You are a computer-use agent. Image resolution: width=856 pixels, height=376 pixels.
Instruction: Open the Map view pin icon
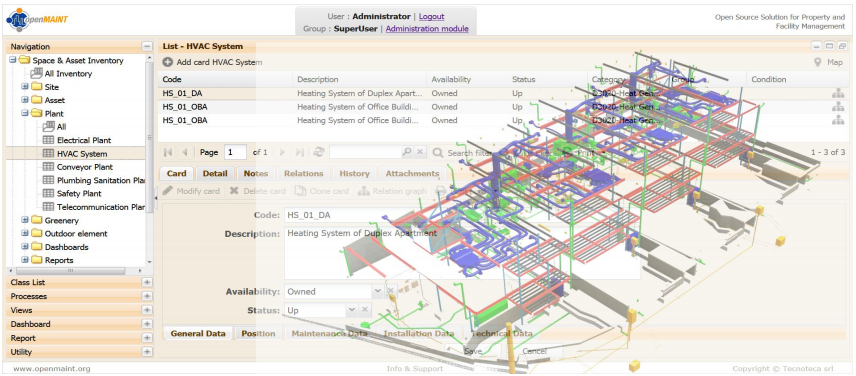[818, 62]
